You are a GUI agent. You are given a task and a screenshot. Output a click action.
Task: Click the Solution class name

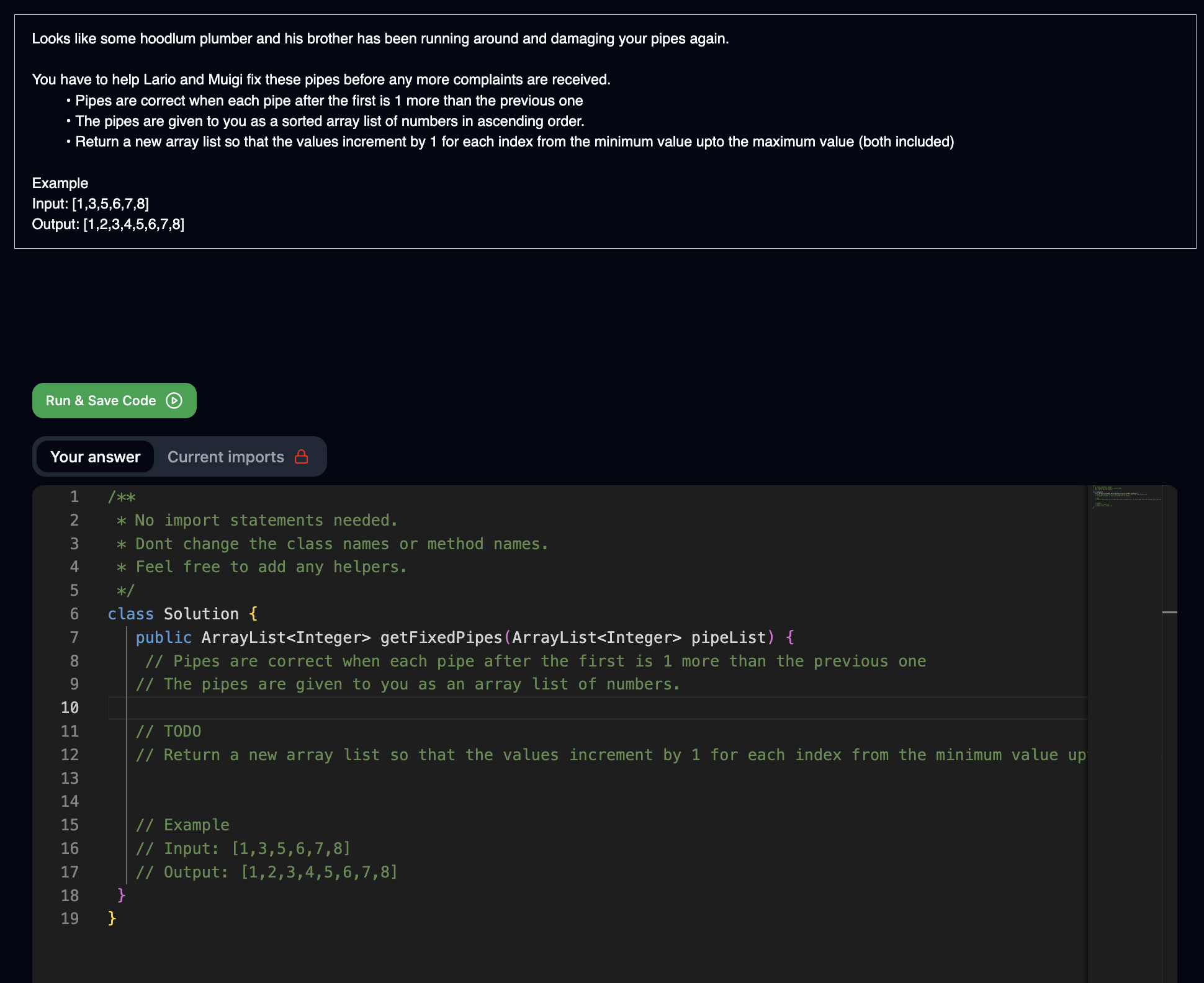click(x=201, y=614)
